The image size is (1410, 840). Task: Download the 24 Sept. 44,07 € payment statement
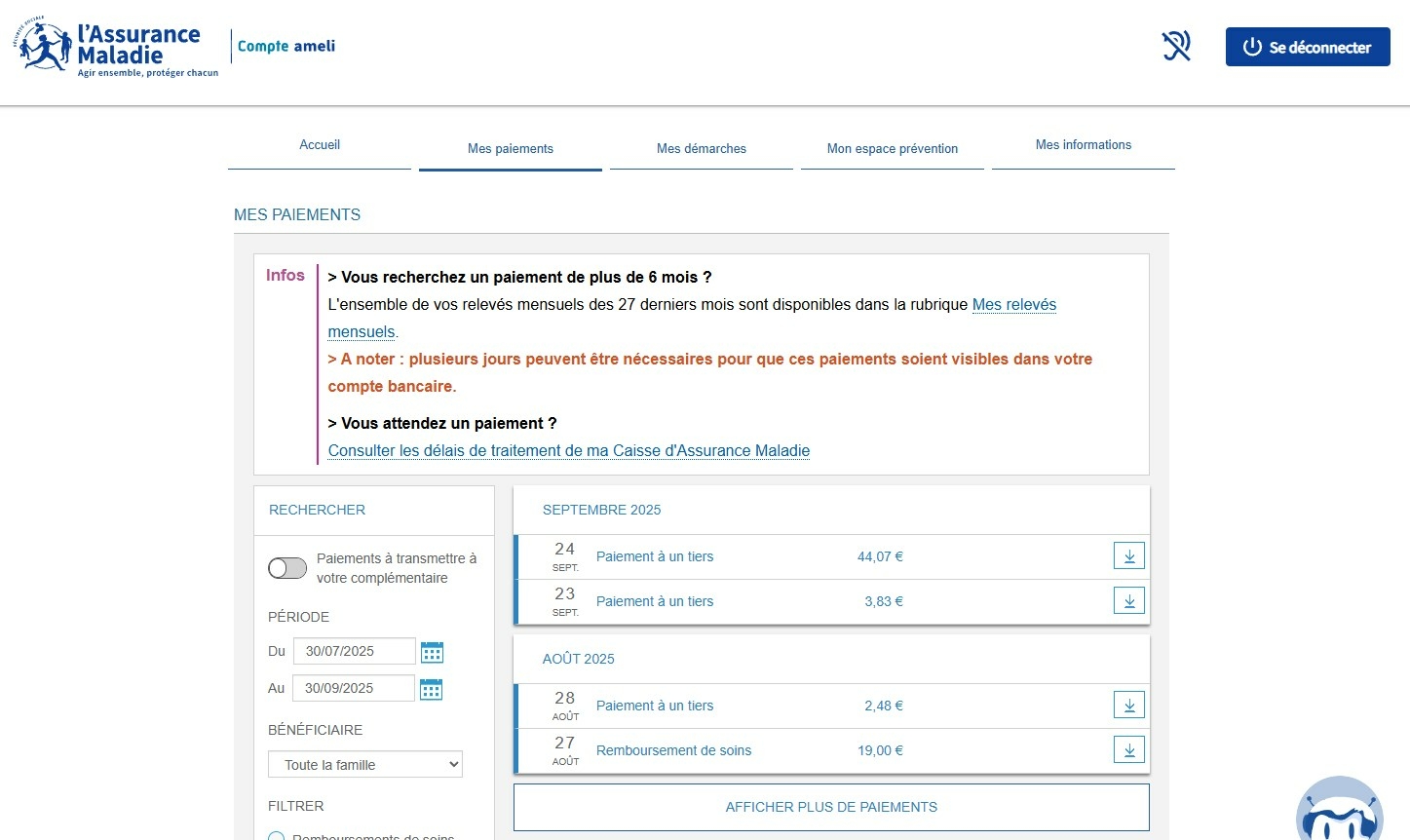[1128, 556]
